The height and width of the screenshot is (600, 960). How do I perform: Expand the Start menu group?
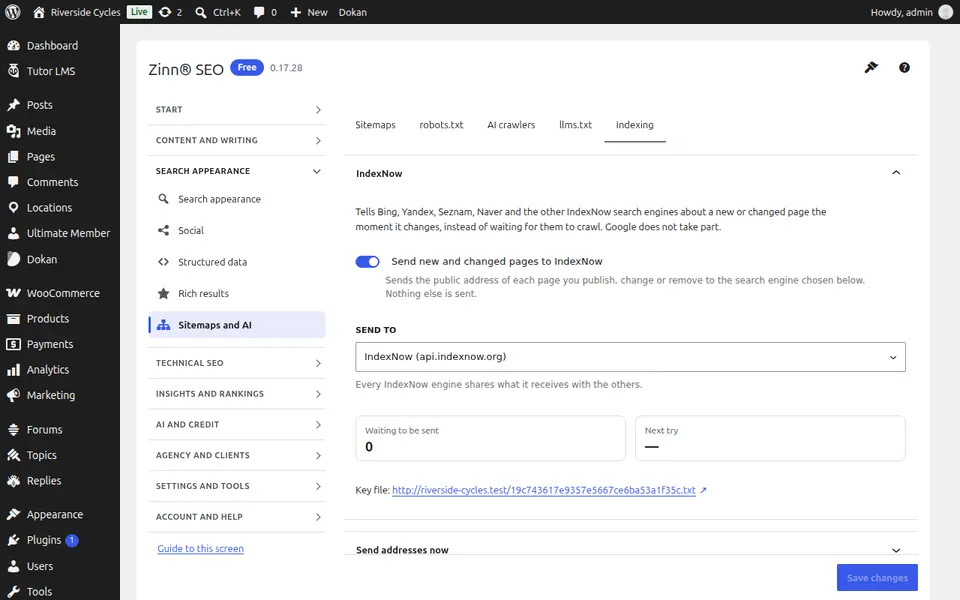tap(236, 110)
